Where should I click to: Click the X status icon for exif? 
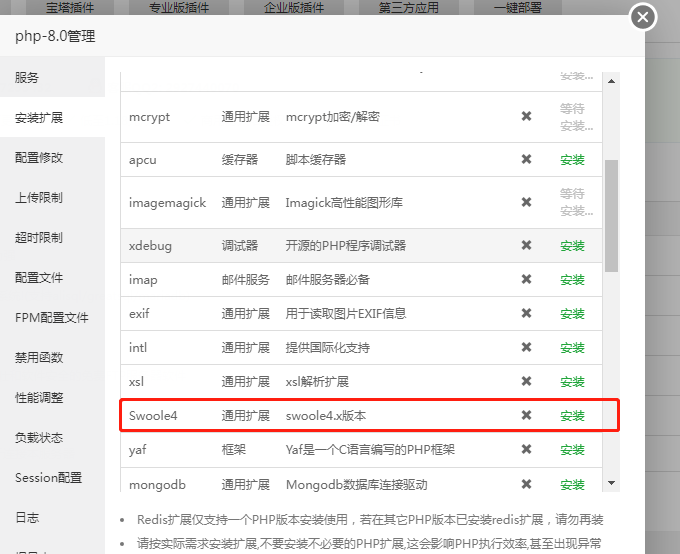click(526, 313)
